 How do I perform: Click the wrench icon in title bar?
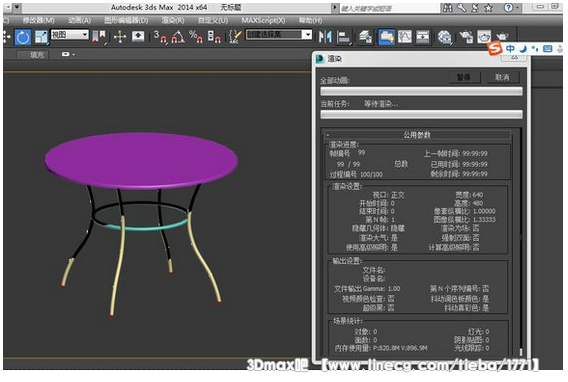pos(462,8)
